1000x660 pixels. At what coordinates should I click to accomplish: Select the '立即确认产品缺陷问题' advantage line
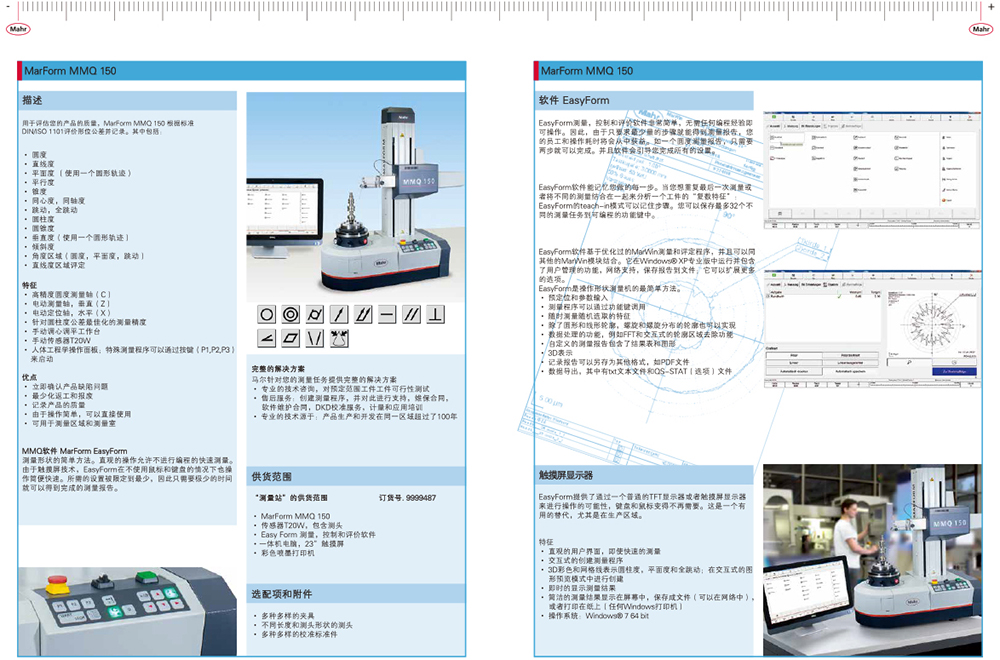pos(70,386)
